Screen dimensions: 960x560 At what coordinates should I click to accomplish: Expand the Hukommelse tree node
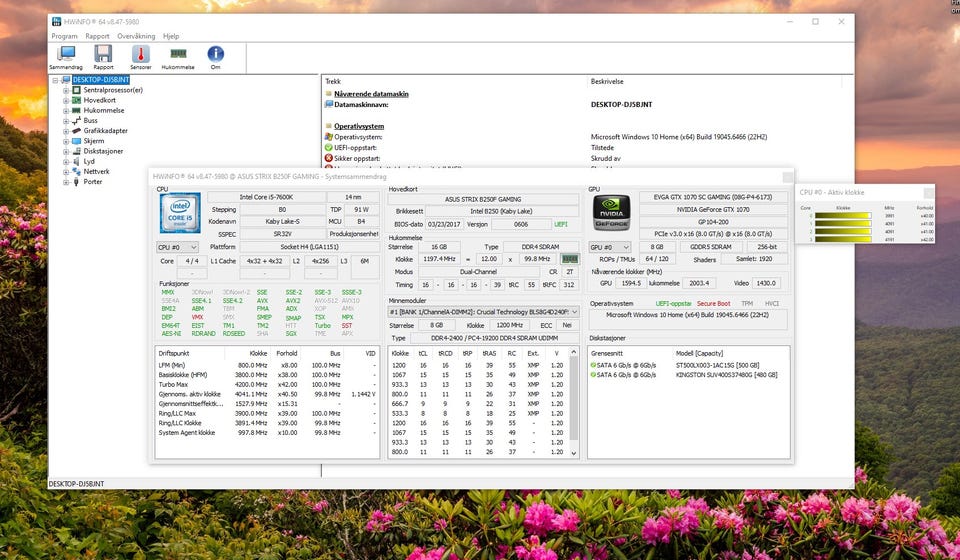click(x=66, y=111)
